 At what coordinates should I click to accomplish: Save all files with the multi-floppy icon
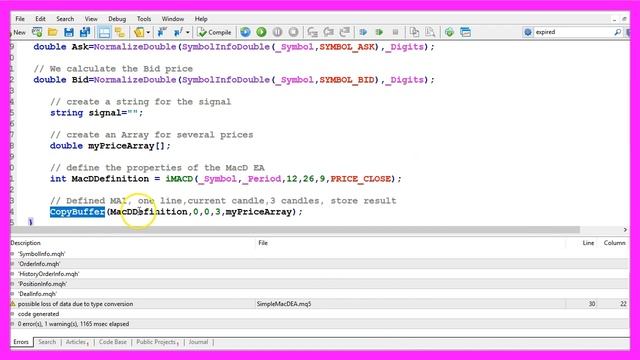tap(85, 32)
